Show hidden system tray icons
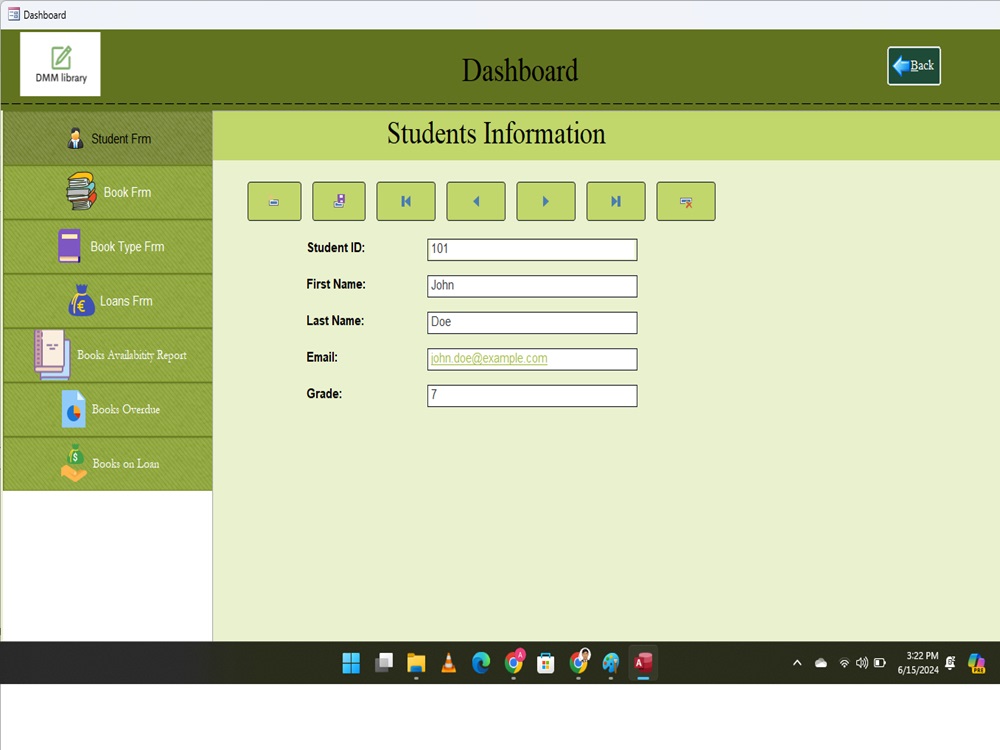 click(797, 663)
